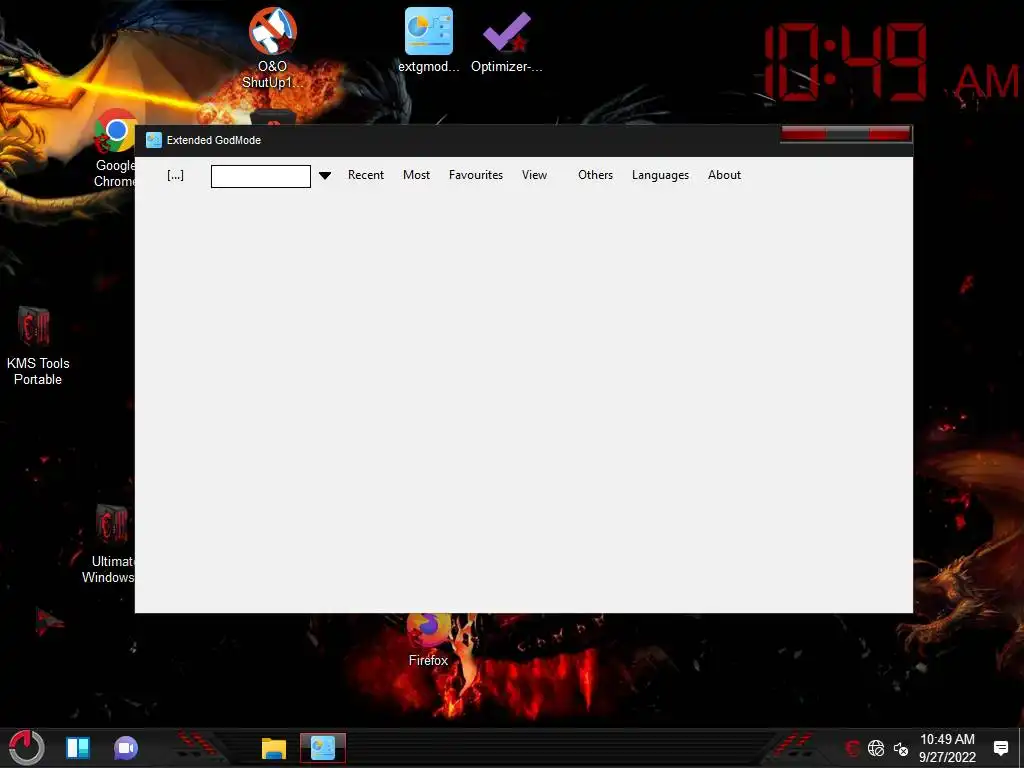
Task: Expand the search box dropdown arrow
Action: [x=325, y=176]
